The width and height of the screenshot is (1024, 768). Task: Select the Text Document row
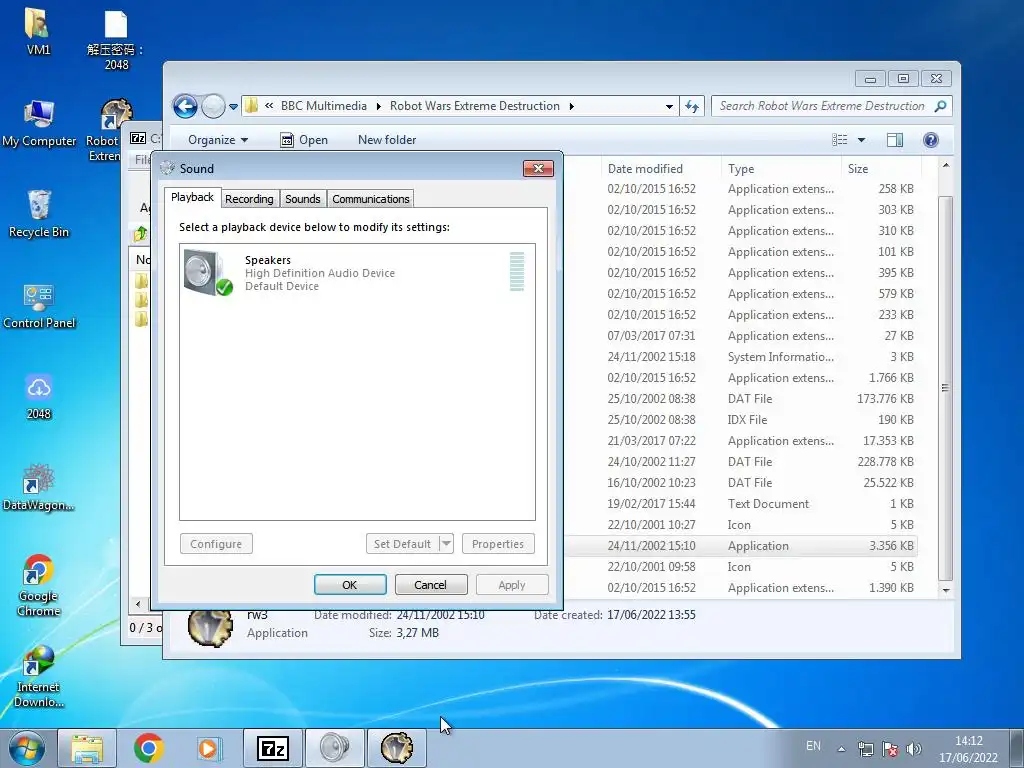tap(741, 504)
